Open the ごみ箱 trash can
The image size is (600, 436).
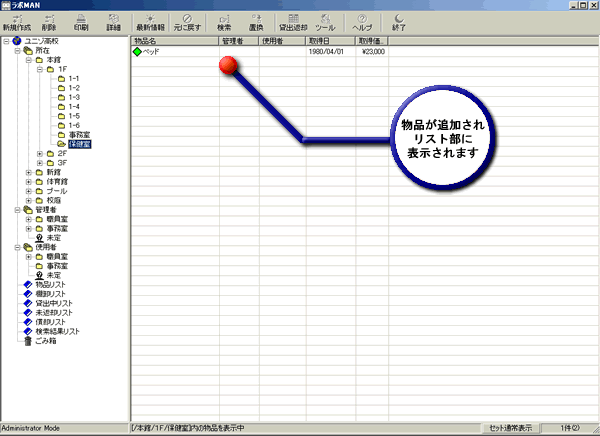point(41,341)
